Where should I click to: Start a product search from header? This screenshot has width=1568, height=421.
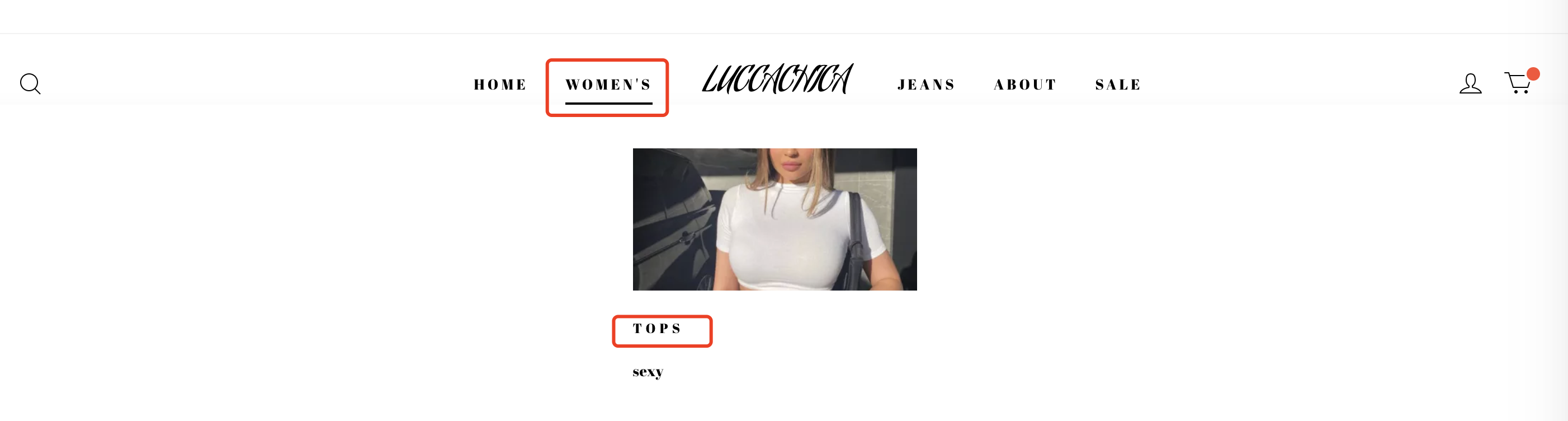[30, 84]
